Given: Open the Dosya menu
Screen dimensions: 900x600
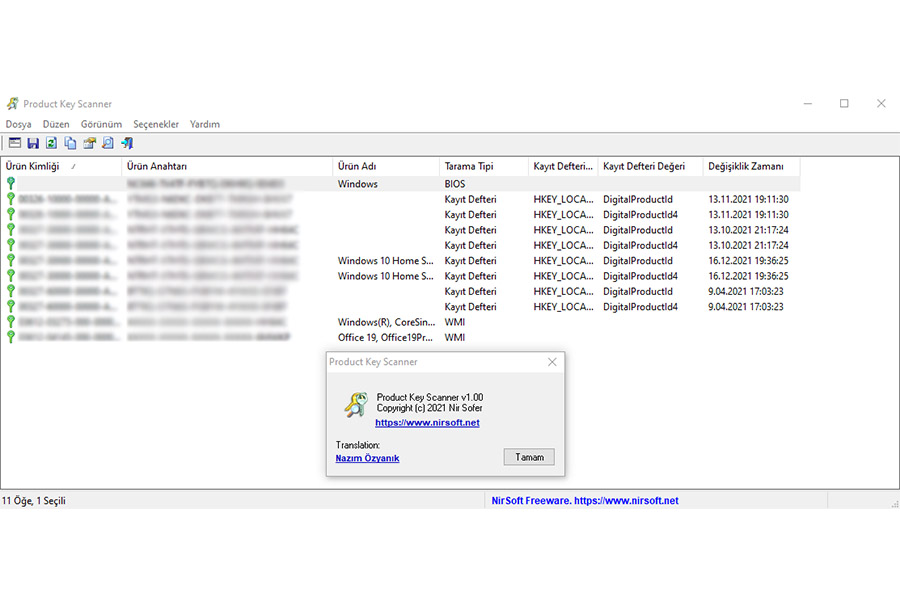Looking at the screenshot, I should pos(18,124).
